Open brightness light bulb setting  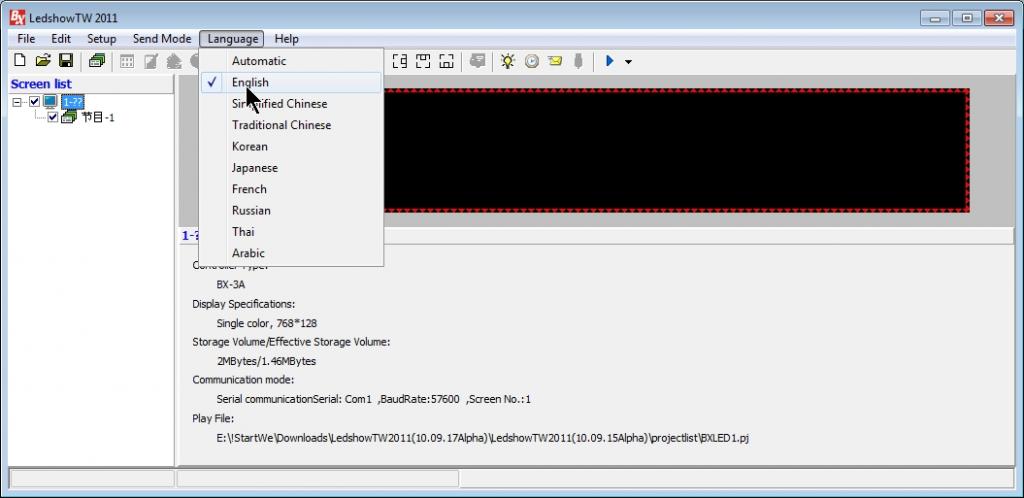coord(508,61)
